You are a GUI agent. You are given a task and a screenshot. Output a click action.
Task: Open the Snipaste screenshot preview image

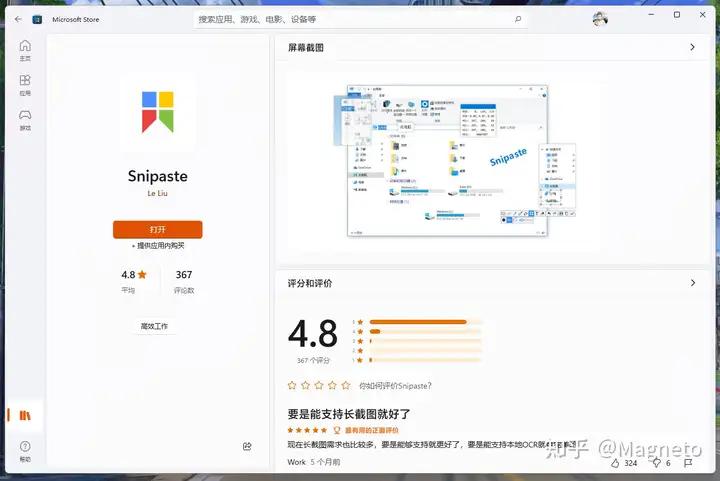coord(447,160)
